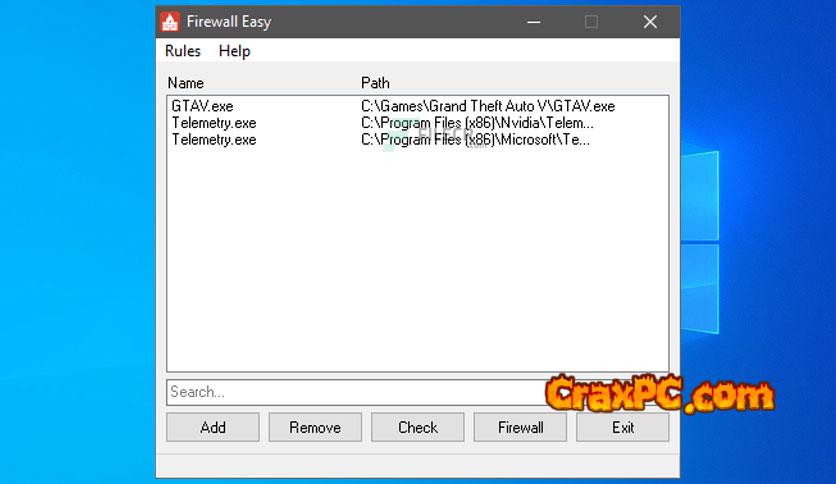Open the Rules menu

(x=183, y=51)
